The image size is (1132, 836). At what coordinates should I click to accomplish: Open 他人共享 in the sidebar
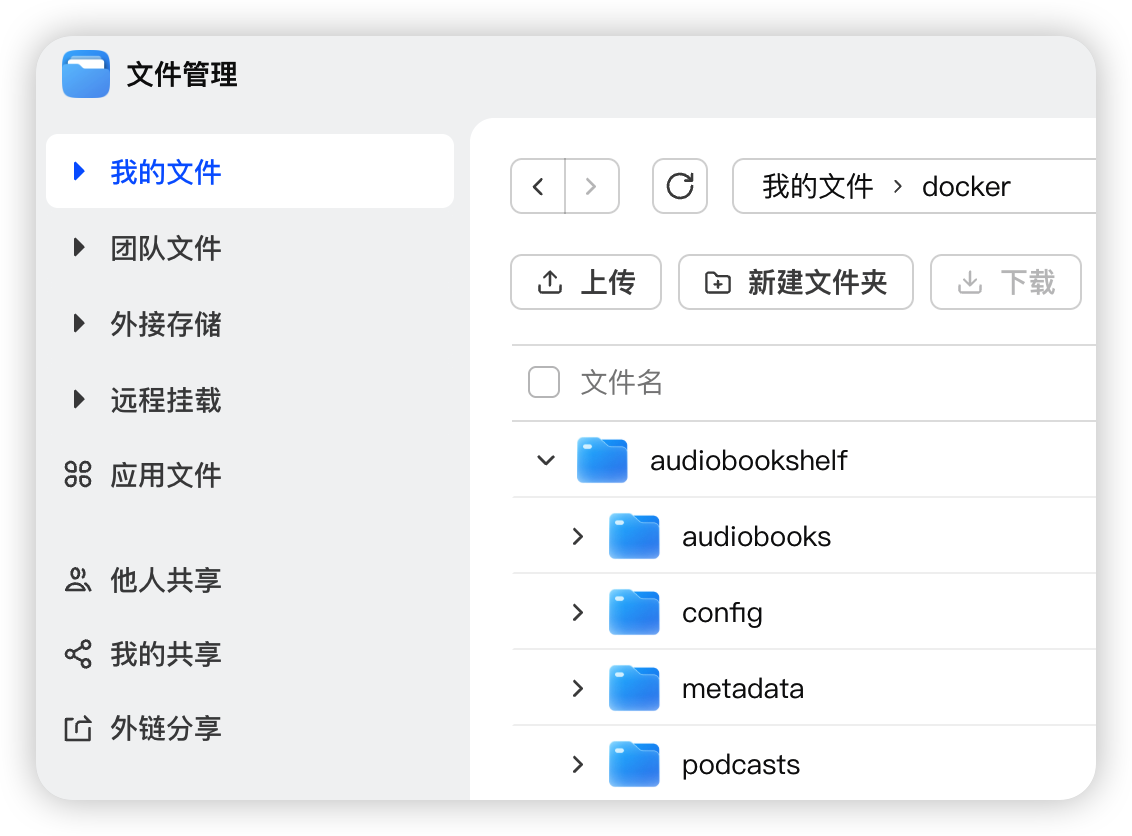coord(165,580)
